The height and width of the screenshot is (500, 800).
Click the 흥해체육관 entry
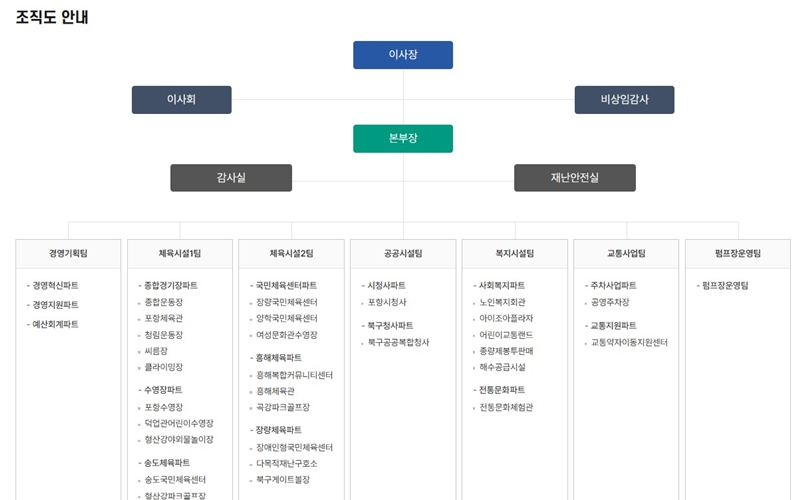click(x=275, y=391)
